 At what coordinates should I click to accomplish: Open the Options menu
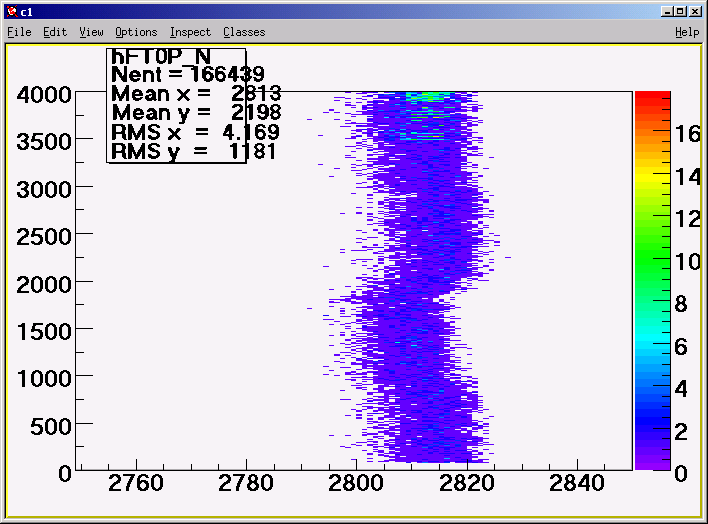click(136, 32)
